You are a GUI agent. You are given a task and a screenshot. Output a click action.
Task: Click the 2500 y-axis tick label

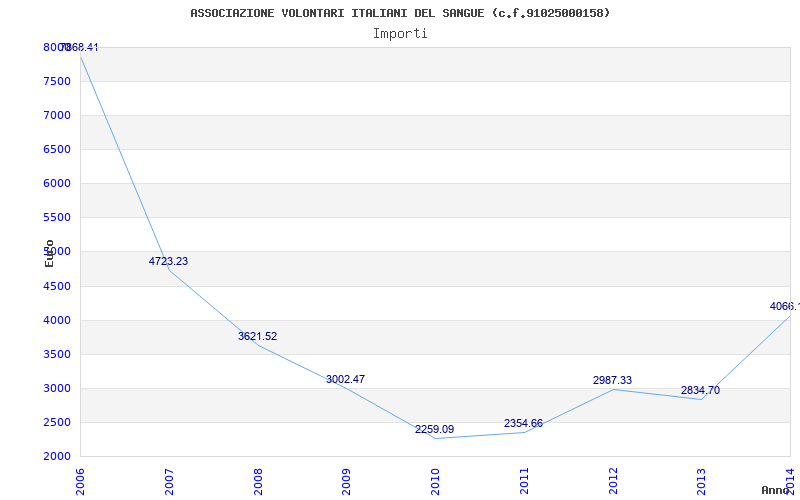[57, 422]
